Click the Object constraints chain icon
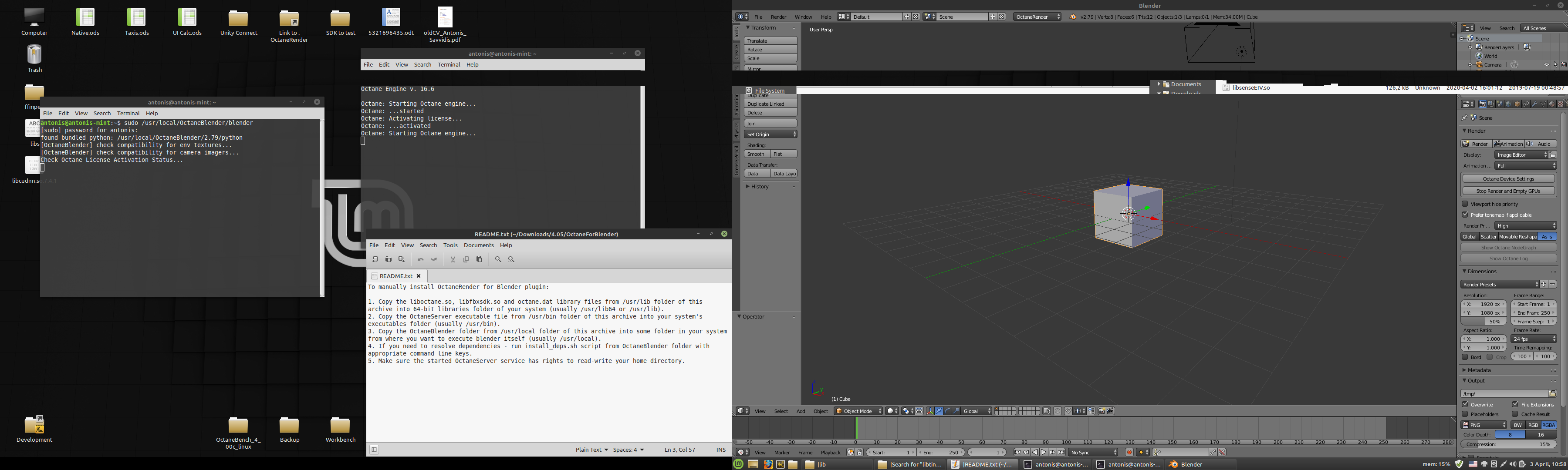Viewport: 1568px width, 470px height. 1526,104
